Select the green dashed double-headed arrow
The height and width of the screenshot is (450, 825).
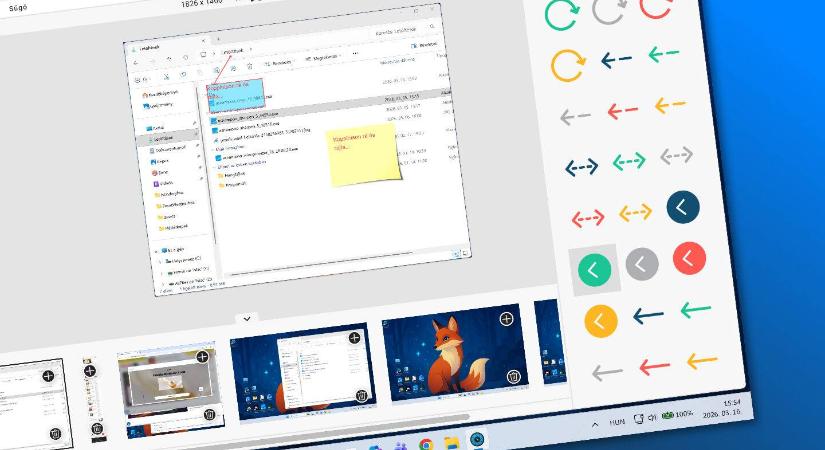(x=629, y=162)
